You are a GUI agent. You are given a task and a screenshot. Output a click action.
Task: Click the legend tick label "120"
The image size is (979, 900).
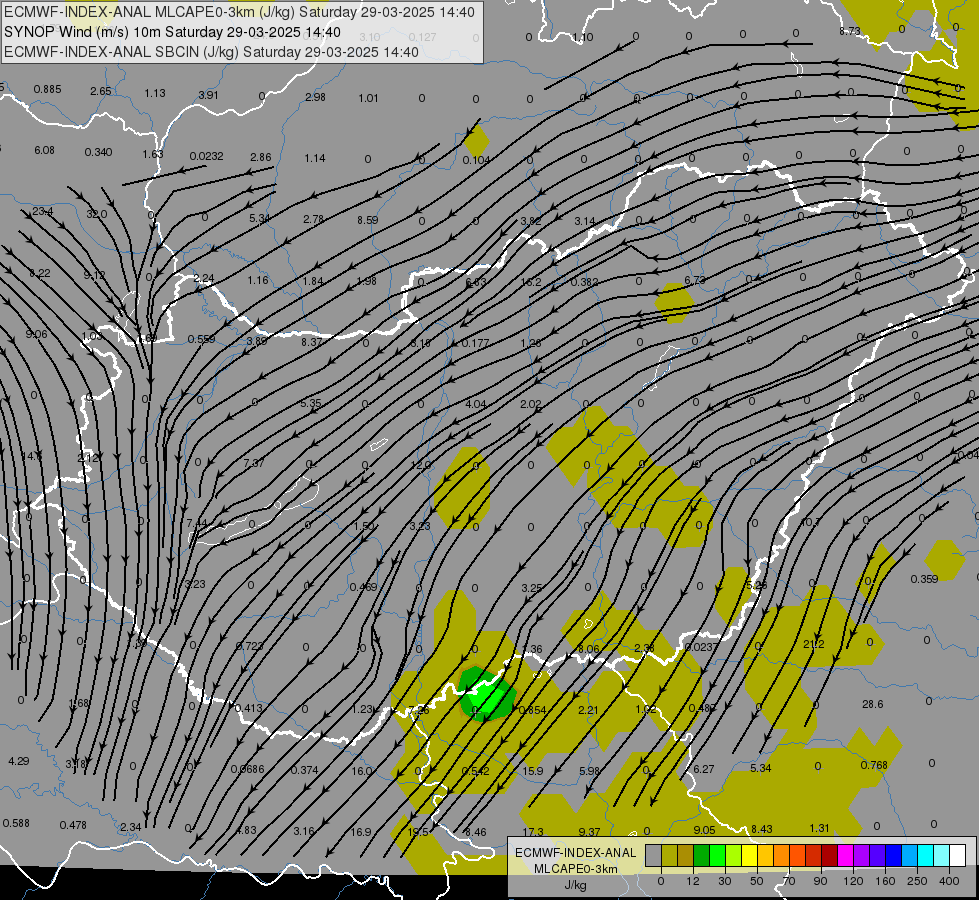coord(853,881)
